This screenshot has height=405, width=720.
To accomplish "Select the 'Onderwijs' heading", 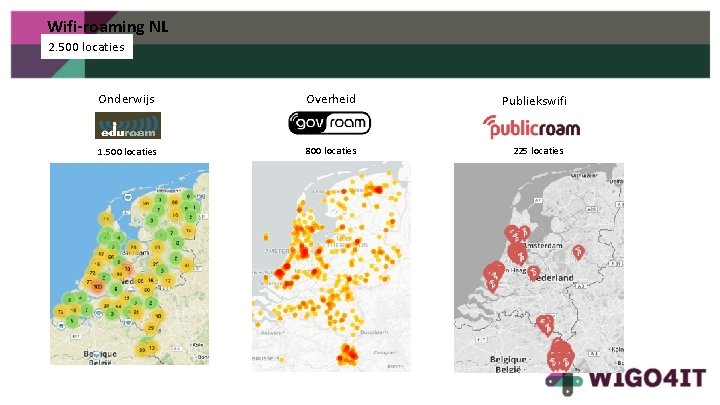I will click(x=126, y=99).
